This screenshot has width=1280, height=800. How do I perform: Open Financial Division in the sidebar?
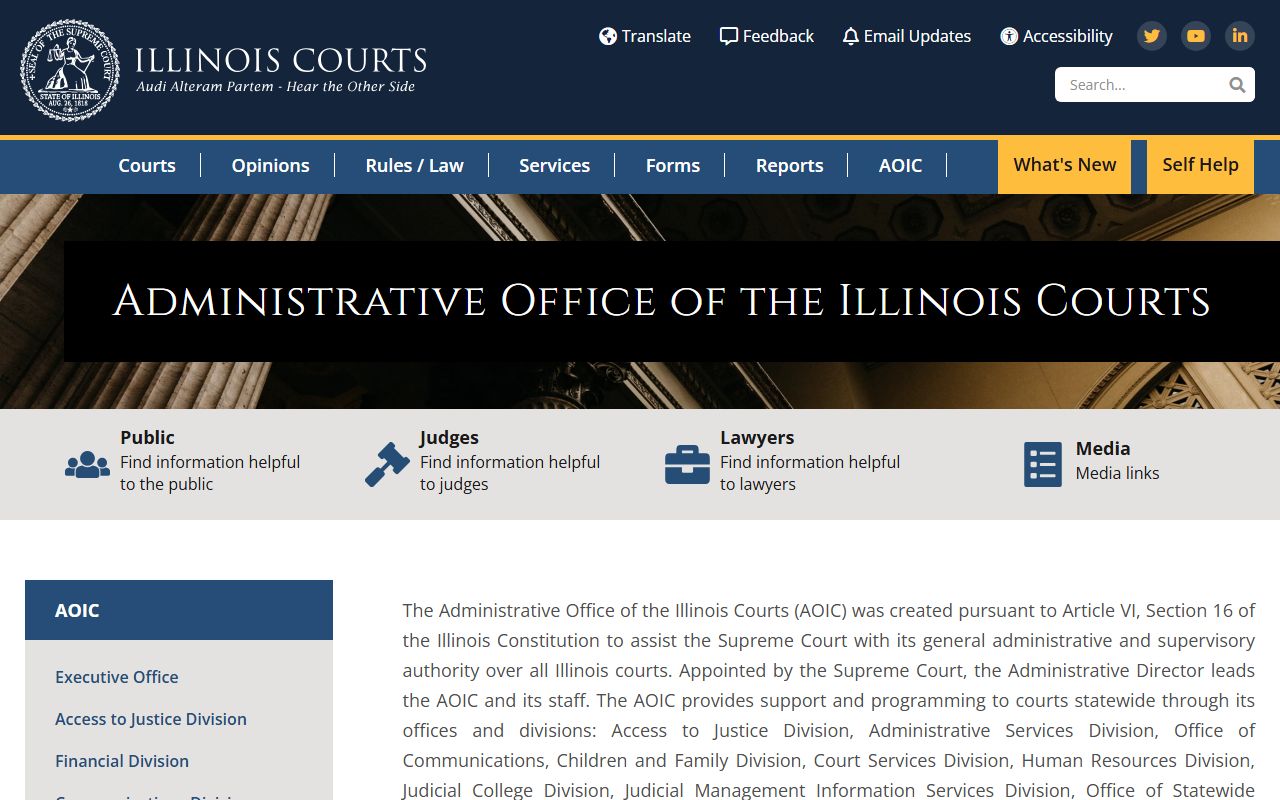122,761
